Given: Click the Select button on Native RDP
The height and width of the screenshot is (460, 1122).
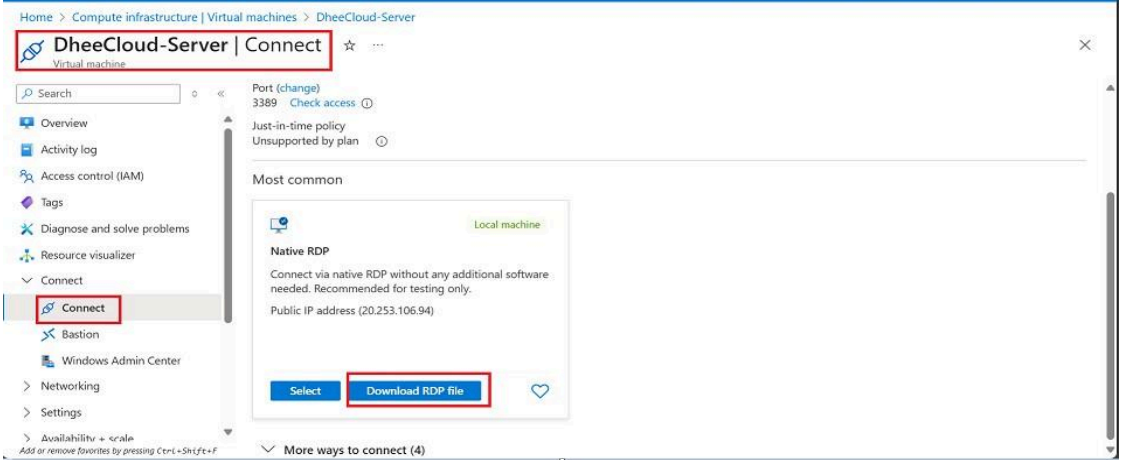Looking at the screenshot, I should pos(305,391).
